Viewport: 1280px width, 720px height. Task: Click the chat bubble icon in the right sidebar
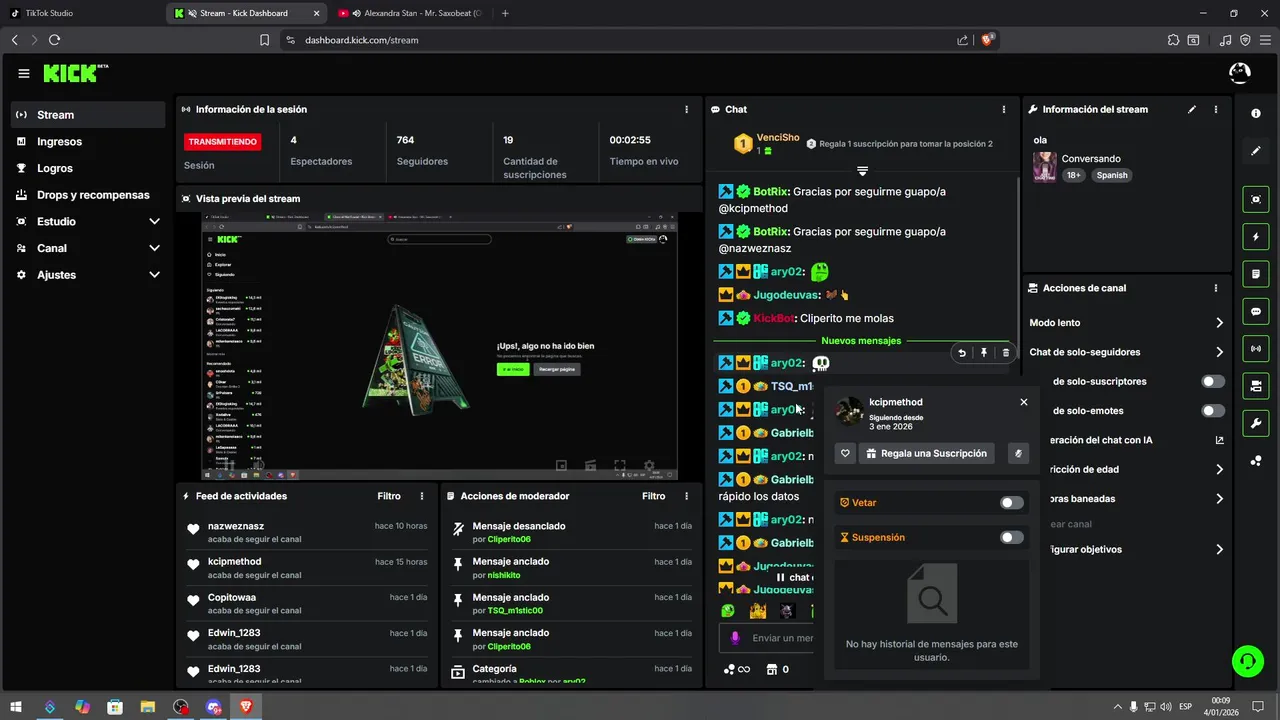(1256, 311)
